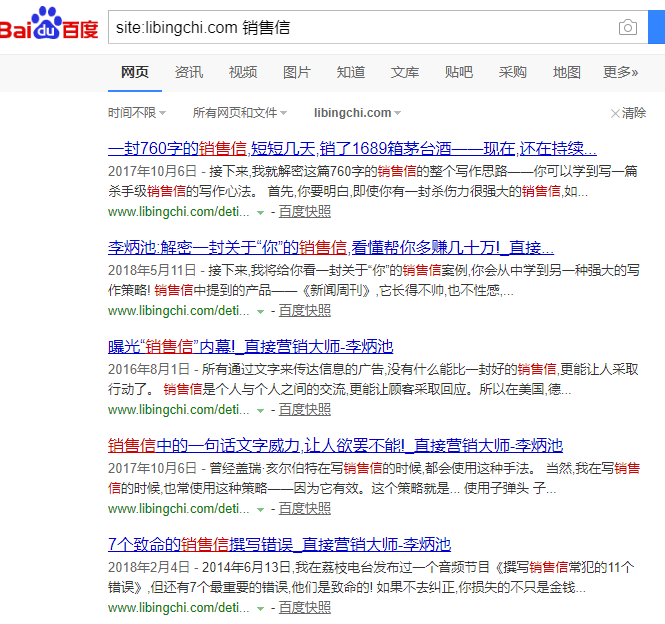Image resolution: width=665 pixels, height=624 pixels.
Task: Open 百度快照 for 一句话文字威力 result
Action: coord(305,509)
